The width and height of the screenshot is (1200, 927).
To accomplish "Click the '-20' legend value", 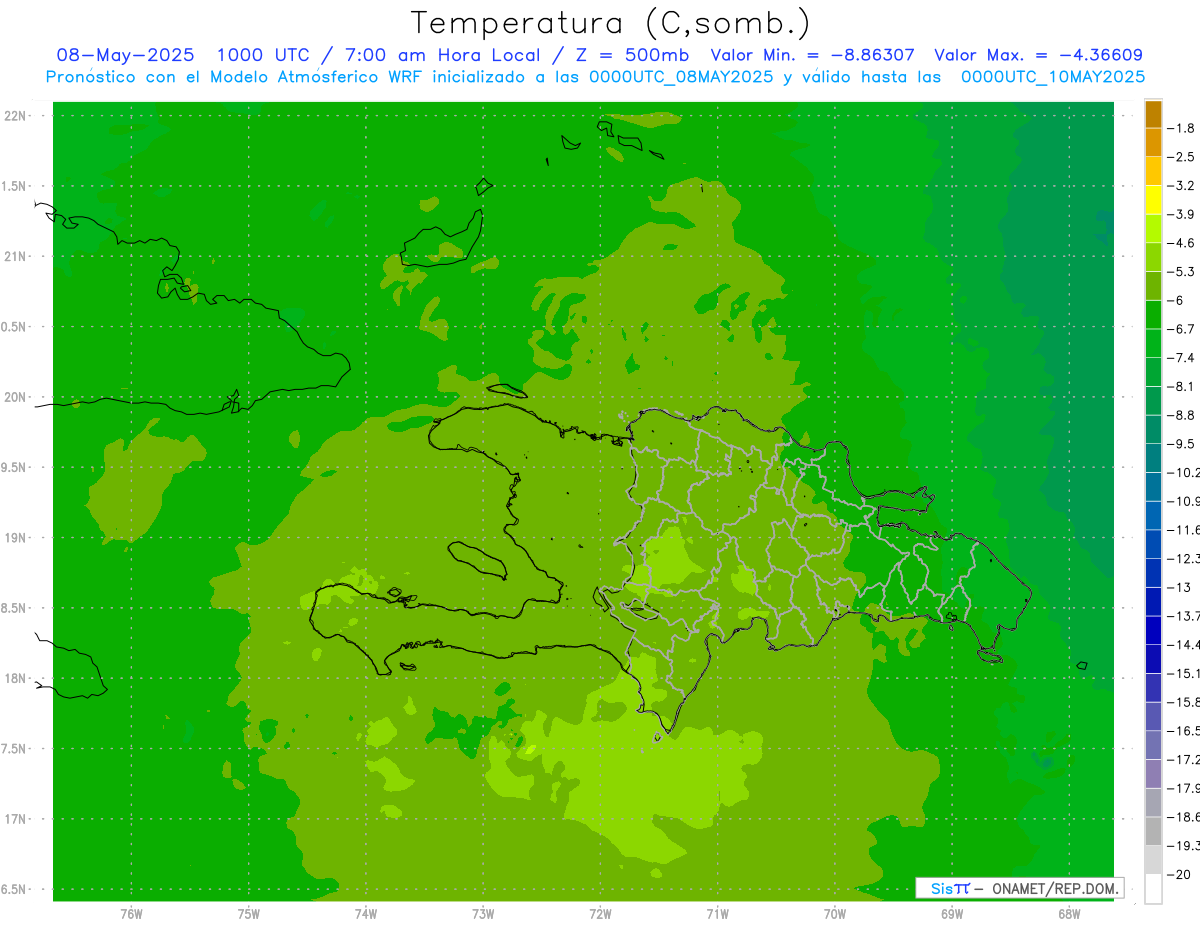I will pyautogui.click(x=1179, y=875).
